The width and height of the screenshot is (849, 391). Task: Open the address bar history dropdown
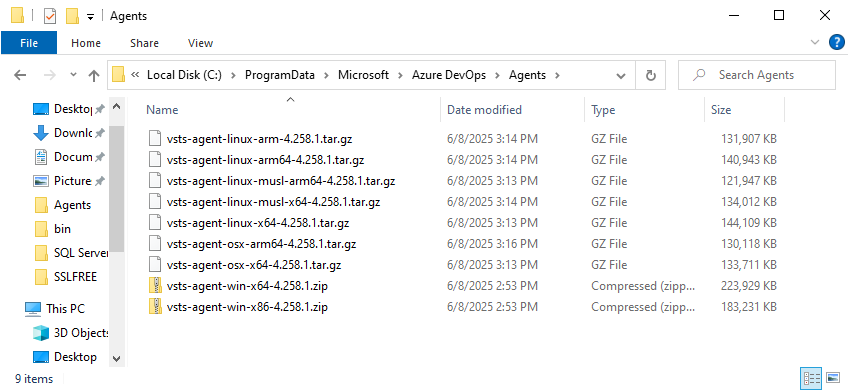click(621, 76)
